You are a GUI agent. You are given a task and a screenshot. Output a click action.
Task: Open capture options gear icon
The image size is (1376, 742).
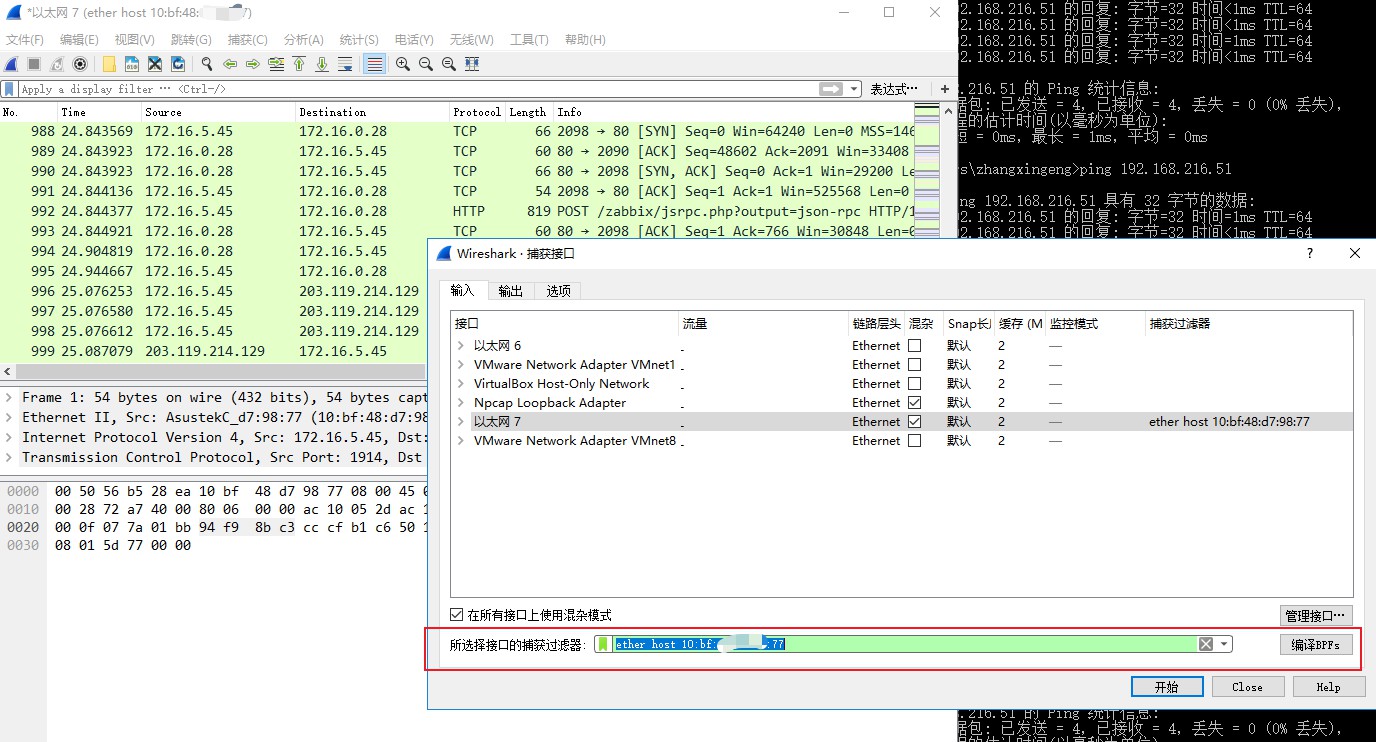[80, 64]
